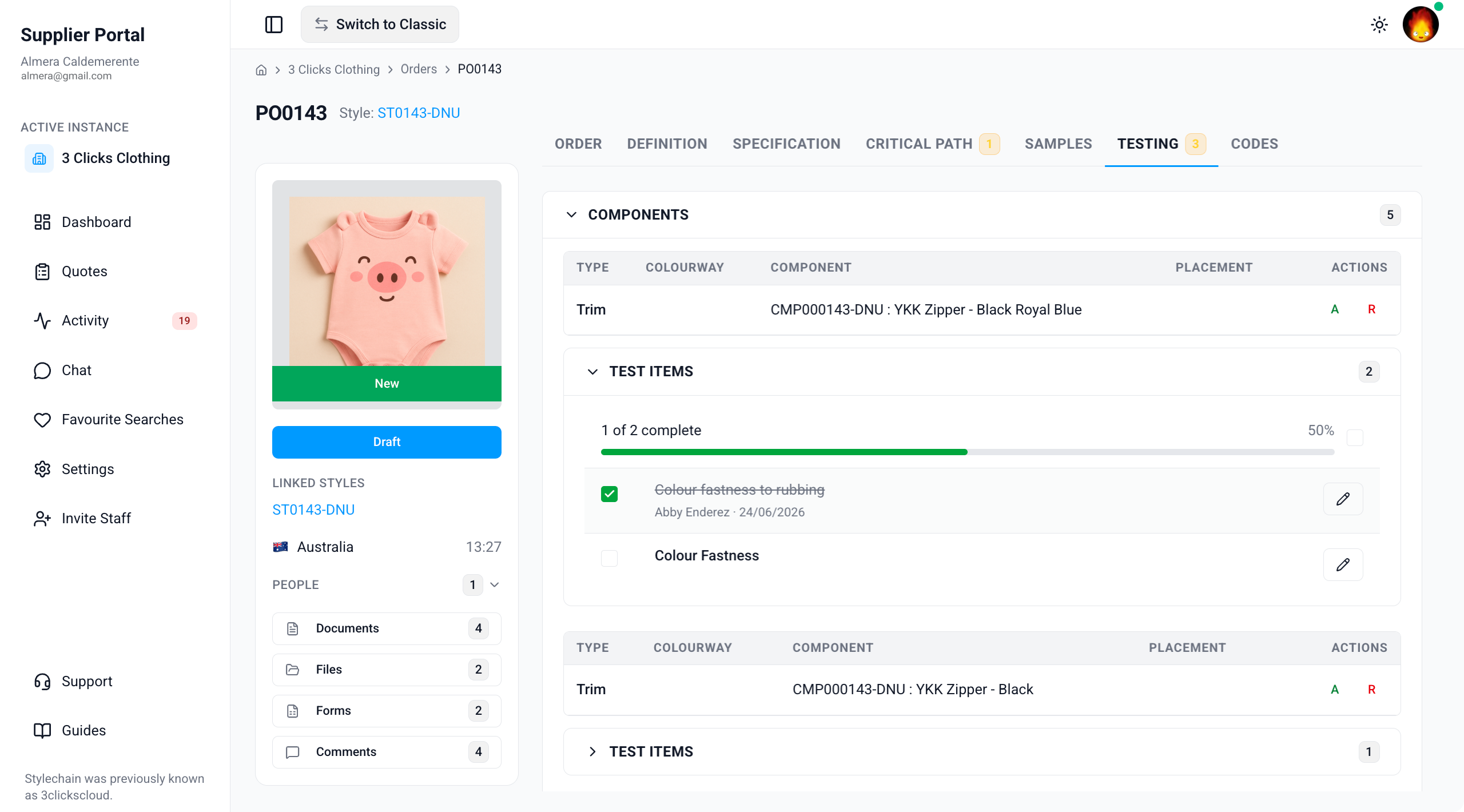Open the Comments panel
Image resolution: width=1464 pixels, height=812 pixels.
tap(387, 752)
